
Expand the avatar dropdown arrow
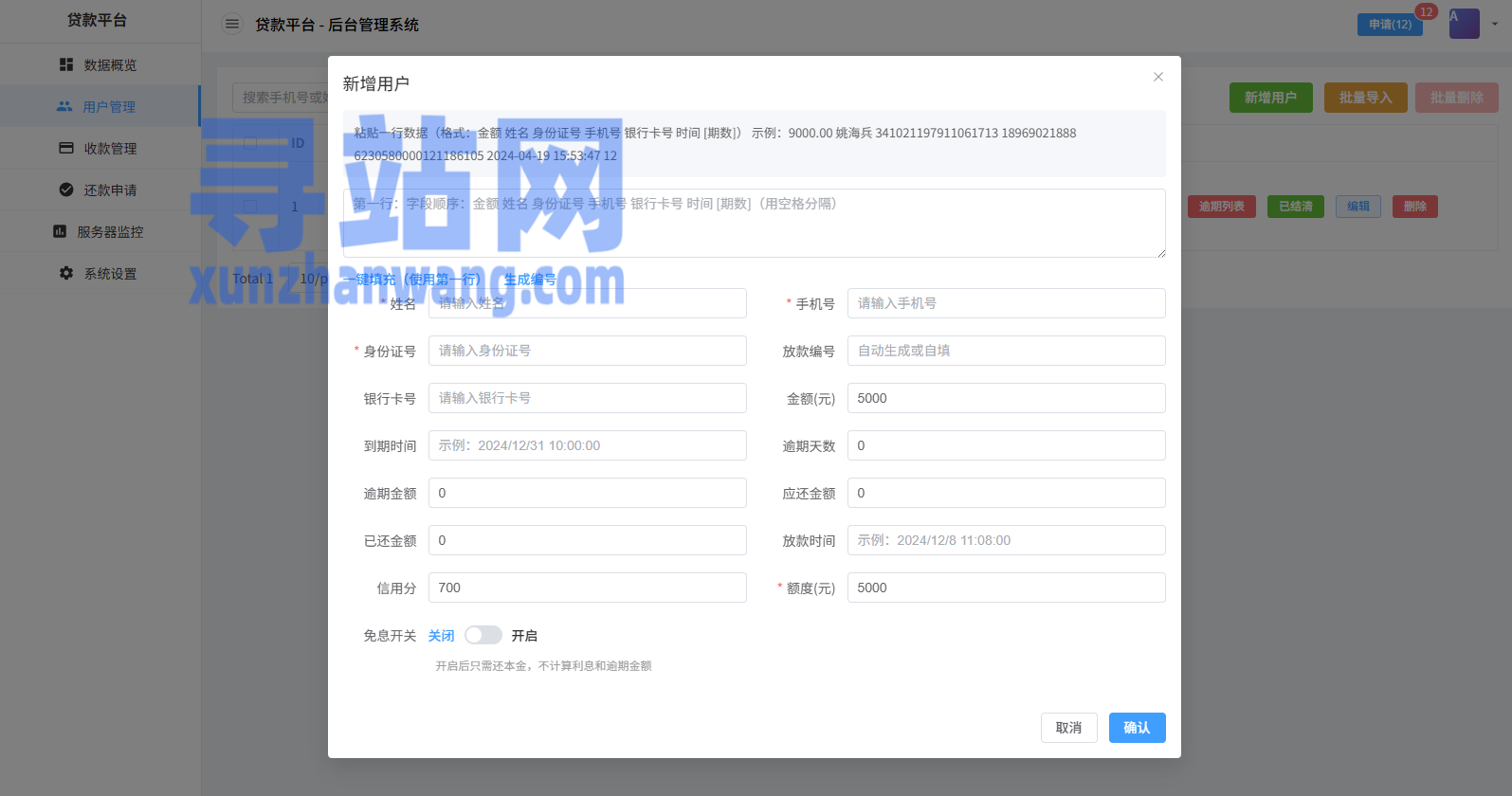(1495, 25)
